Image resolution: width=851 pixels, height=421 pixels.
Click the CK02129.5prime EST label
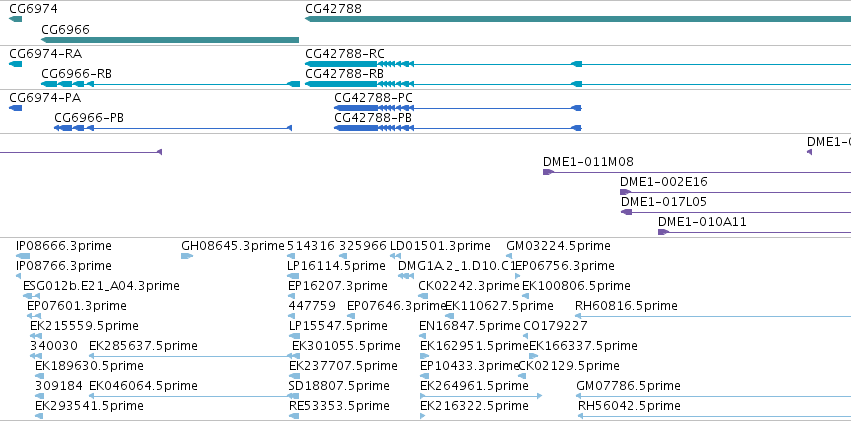click(x=569, y=365)
